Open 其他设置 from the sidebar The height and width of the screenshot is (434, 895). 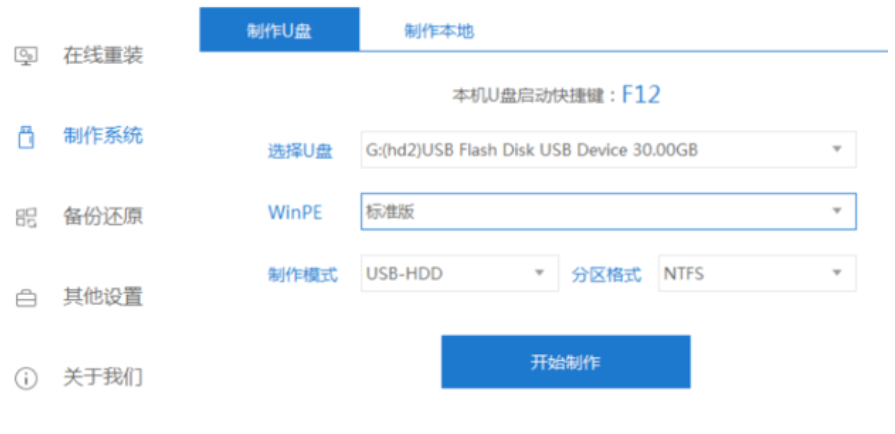(x=103, y=298)
